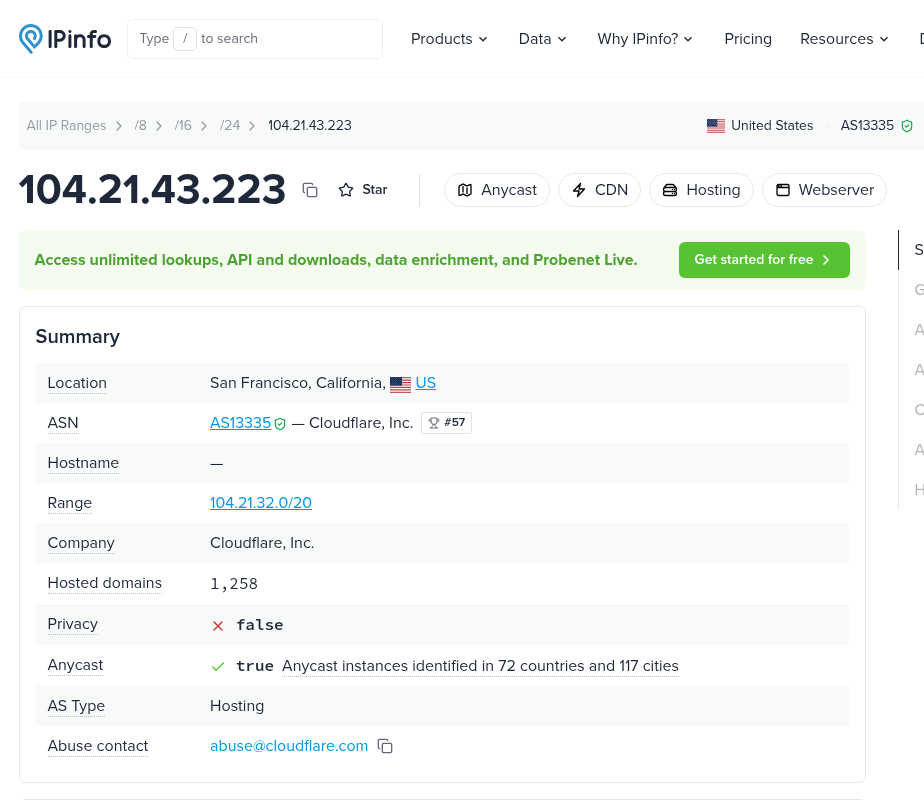Viewport: 924px width, 800px height.
Task: Open the /8 breadcrumb range
Action: tap(140, 125)
